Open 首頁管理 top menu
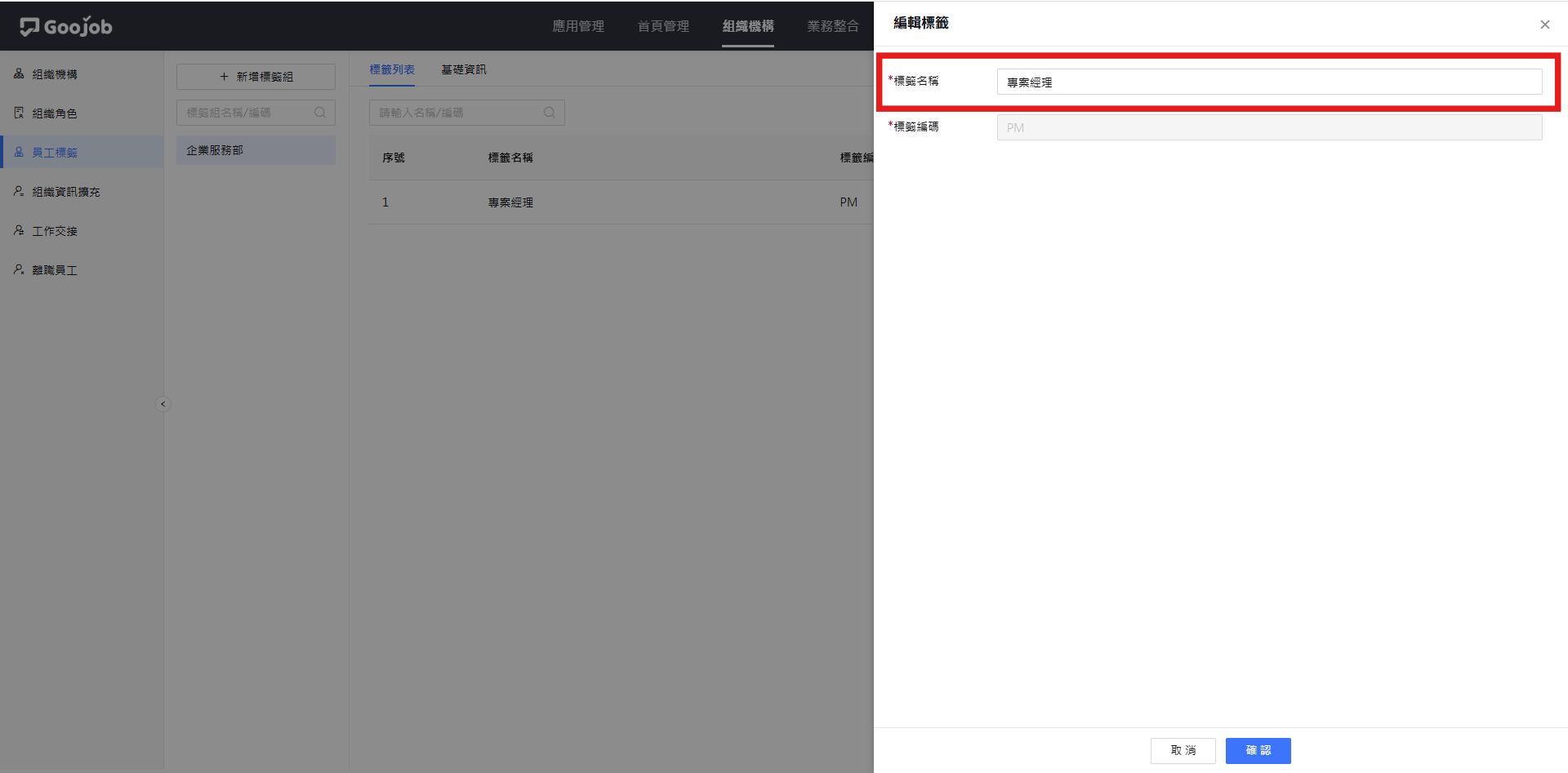 [x=663, y=26]
